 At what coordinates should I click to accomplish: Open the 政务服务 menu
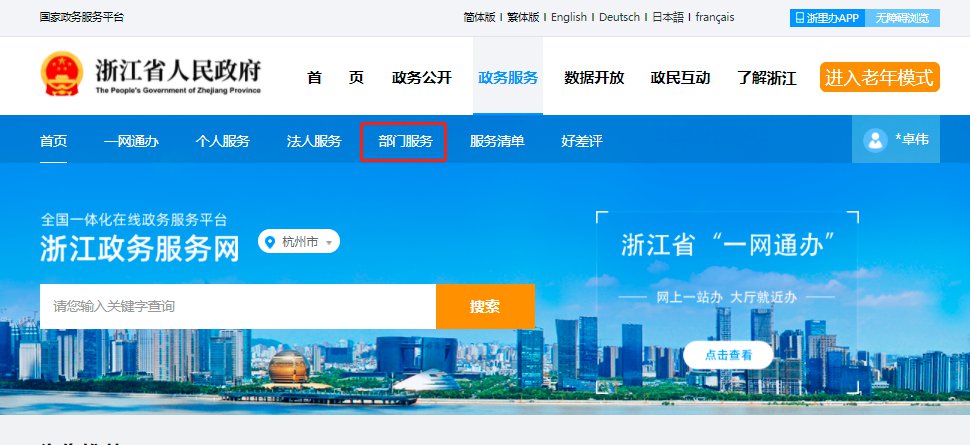[x=508, y=78]
